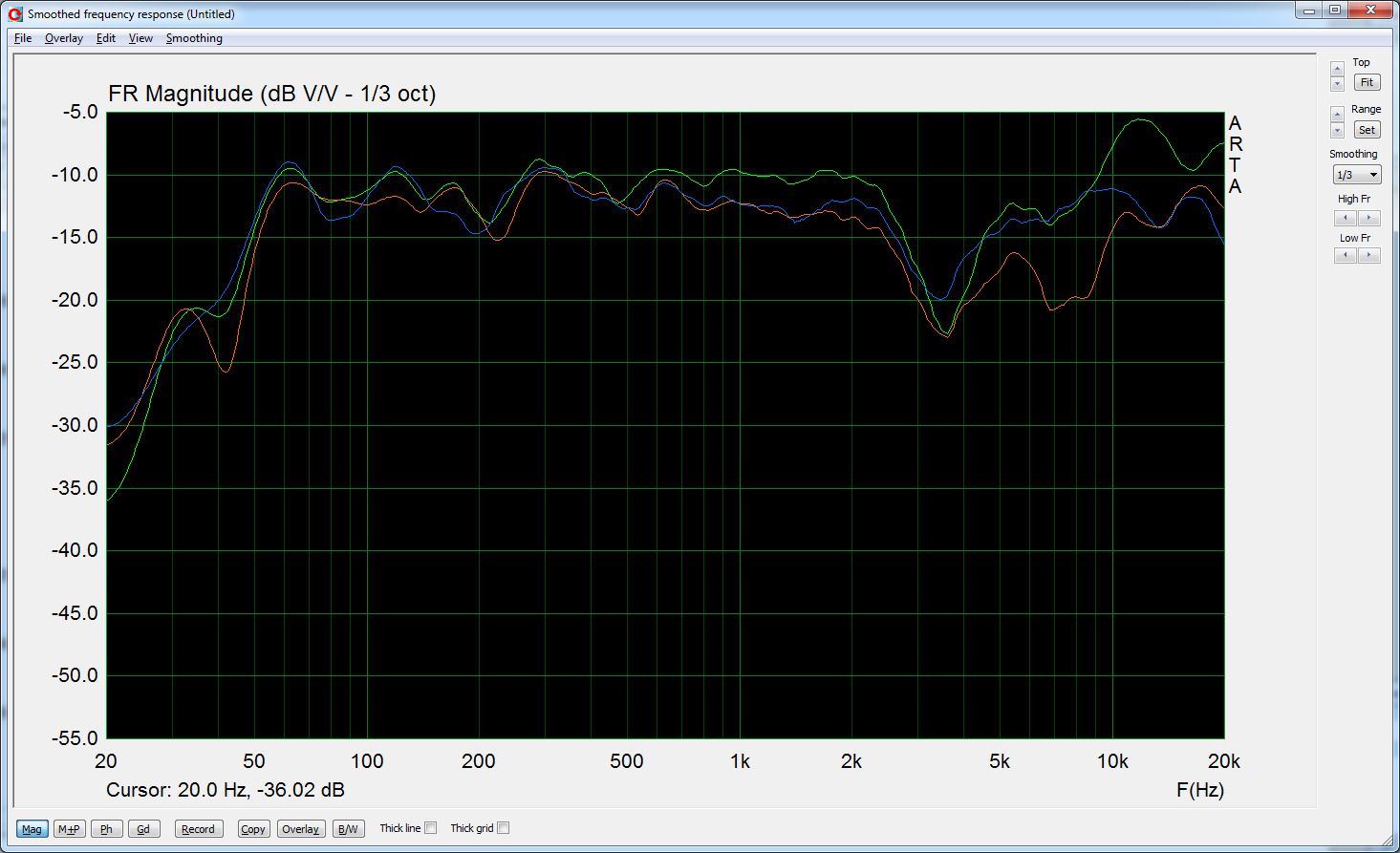1400x853 pixels.
Task: Click the Copy button
Action: [253, 829]
